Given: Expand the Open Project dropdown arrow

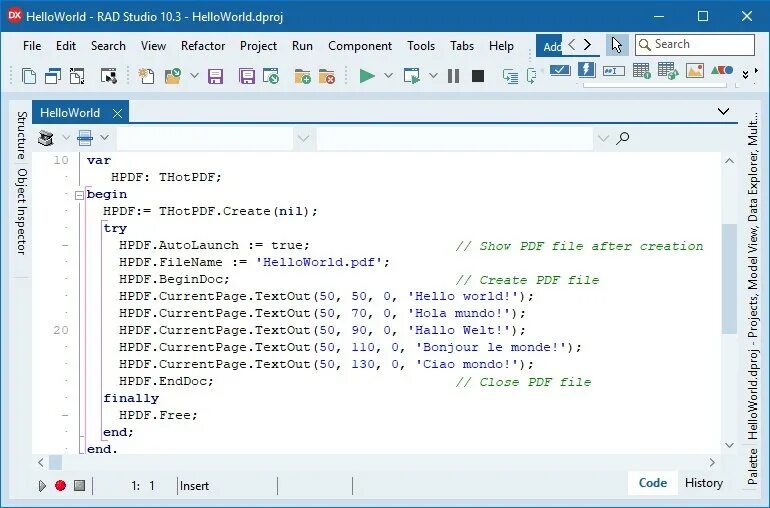Looking at the screenshot, I should [x=194, y=76].
